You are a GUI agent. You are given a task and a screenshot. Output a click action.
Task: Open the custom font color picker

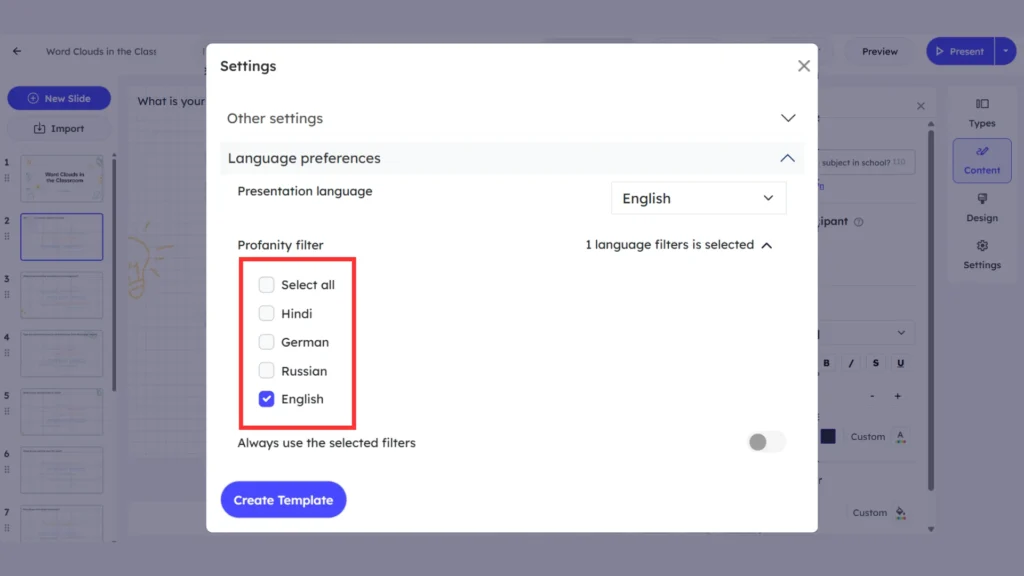(901, 436)
